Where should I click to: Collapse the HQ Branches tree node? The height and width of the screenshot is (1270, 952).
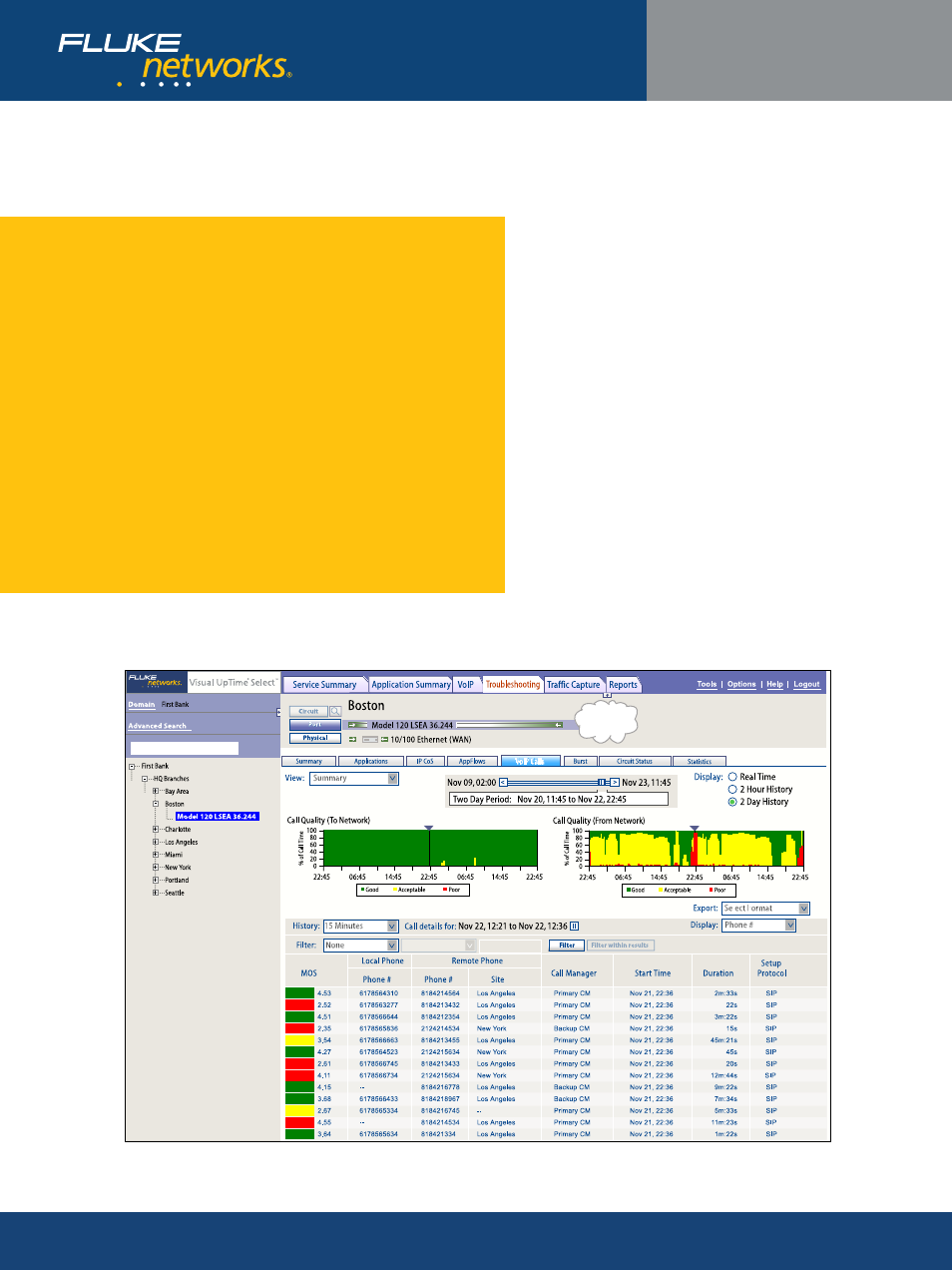tap(145, 779)
